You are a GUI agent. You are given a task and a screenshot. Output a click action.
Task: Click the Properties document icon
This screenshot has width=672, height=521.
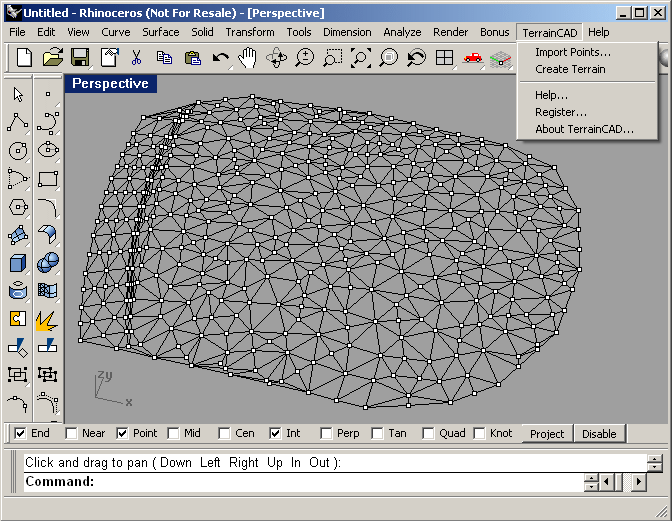(109, 57)
